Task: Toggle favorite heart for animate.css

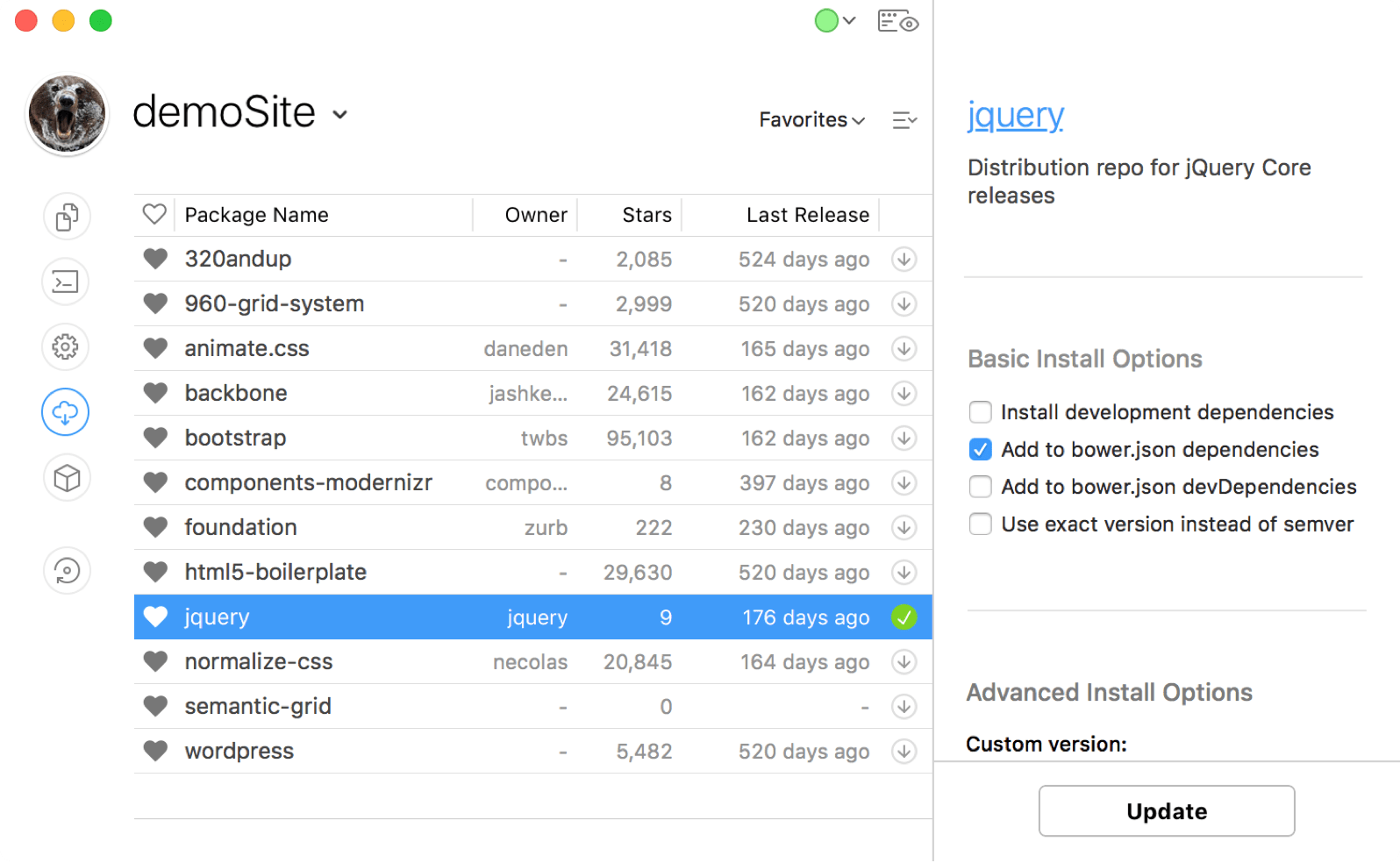Action: click(155, 348)
